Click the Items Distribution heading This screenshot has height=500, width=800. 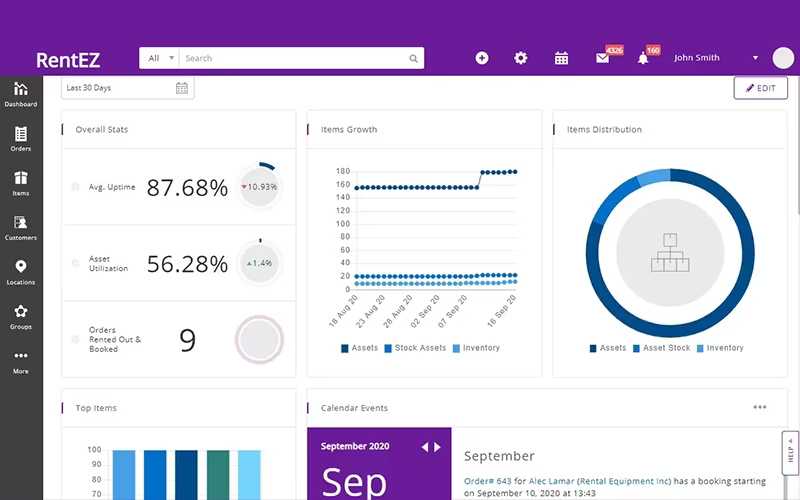click(604, 130)
